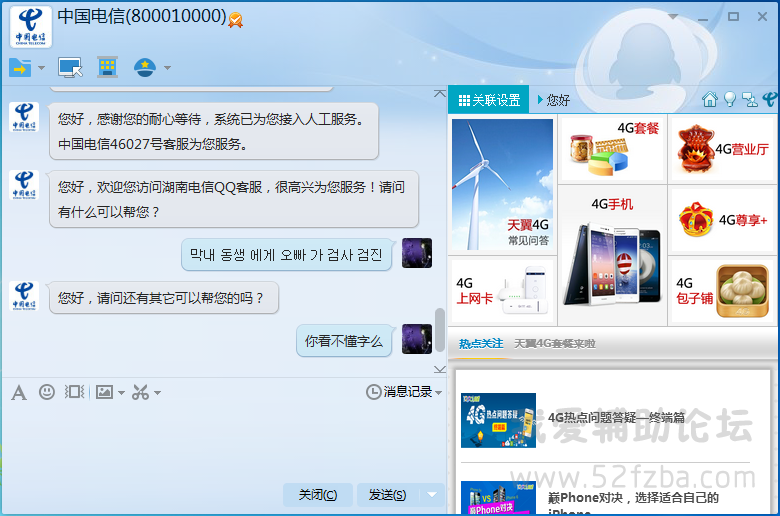Image resolution: width=780 pixels, height=516 pixels.
Task: Open the font formatting A icon
Action: (x=19, y=393)
